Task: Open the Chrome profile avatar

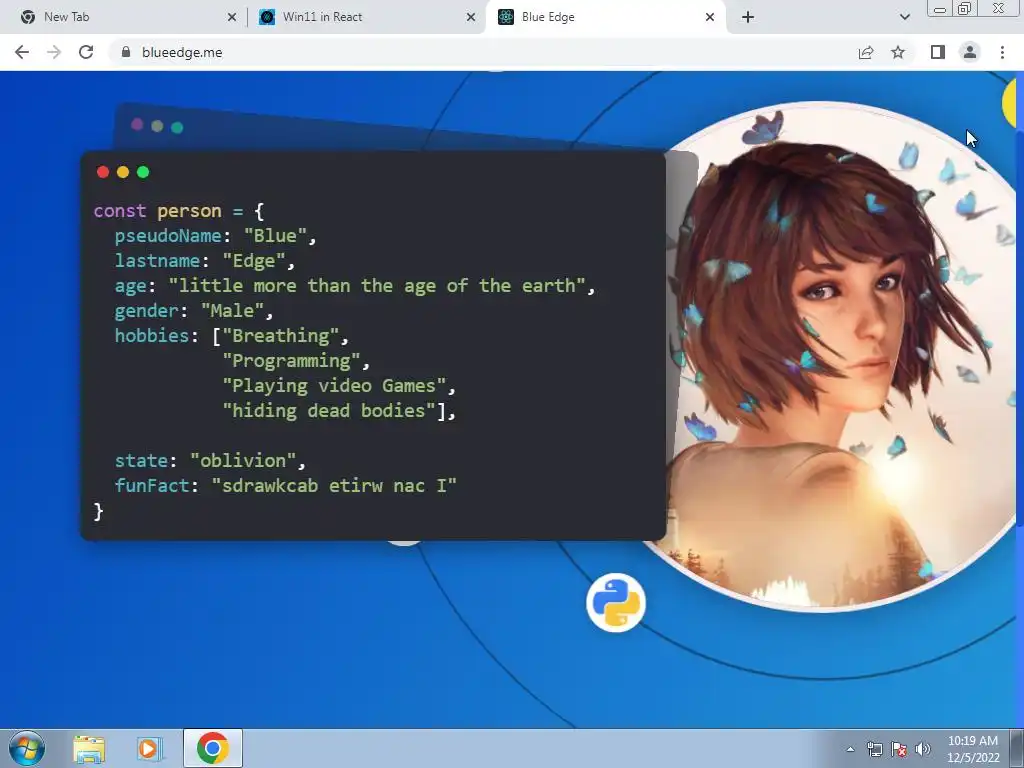Action: (x=970, y=52)
